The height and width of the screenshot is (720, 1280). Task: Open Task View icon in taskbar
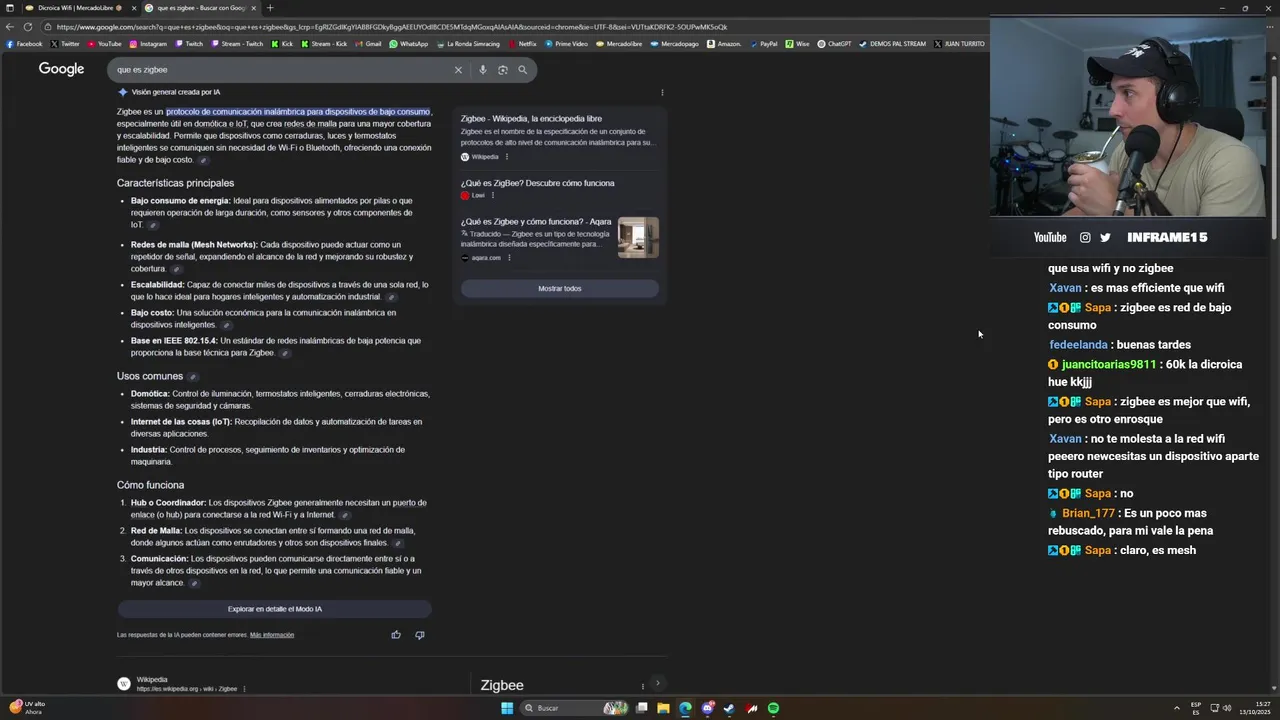pos(641,708)
